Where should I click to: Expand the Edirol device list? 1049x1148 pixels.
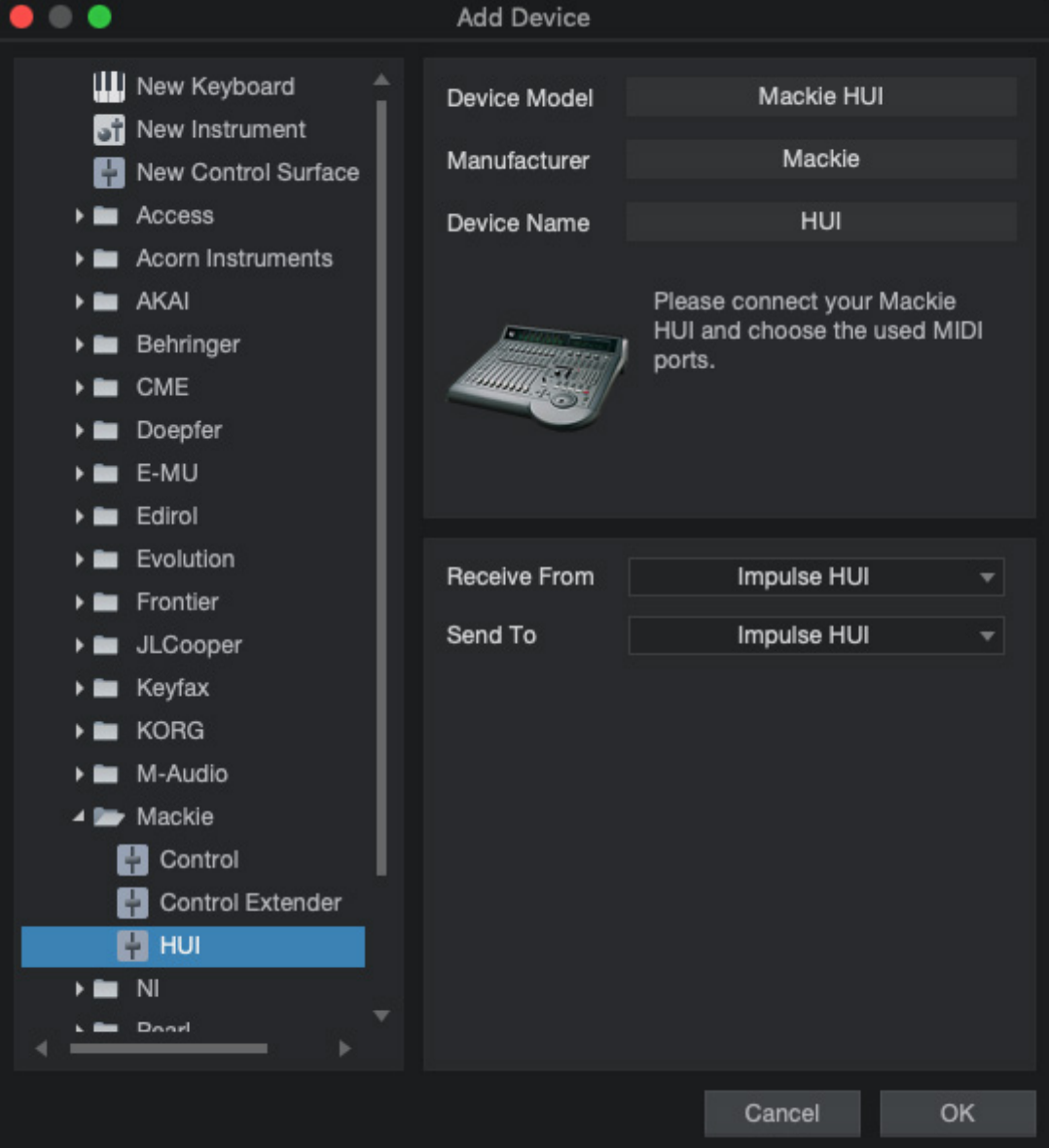click(x=79, y=517)
